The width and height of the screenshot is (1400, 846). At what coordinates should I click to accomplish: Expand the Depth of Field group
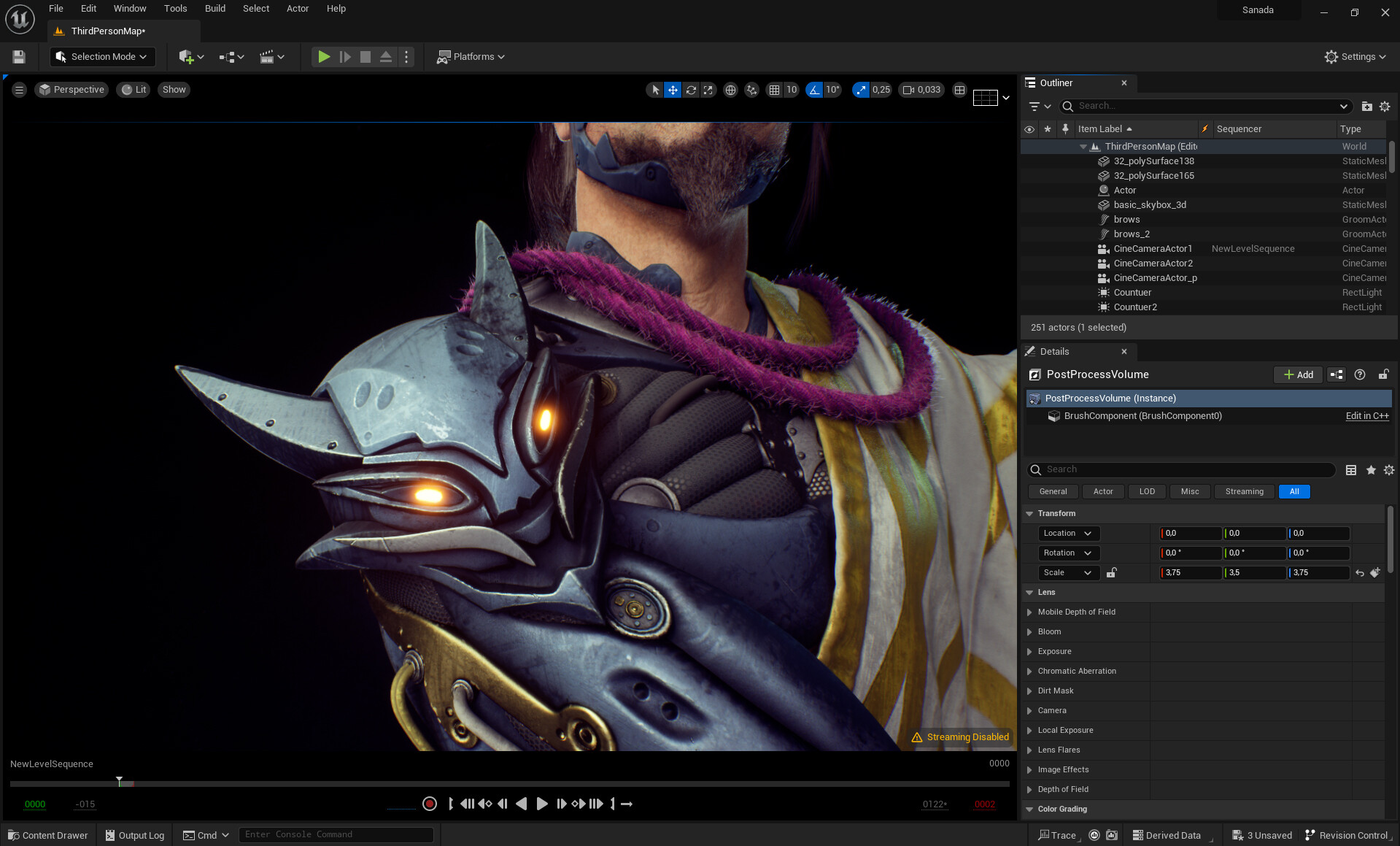pyautogui.click(x=1029, y=790)
